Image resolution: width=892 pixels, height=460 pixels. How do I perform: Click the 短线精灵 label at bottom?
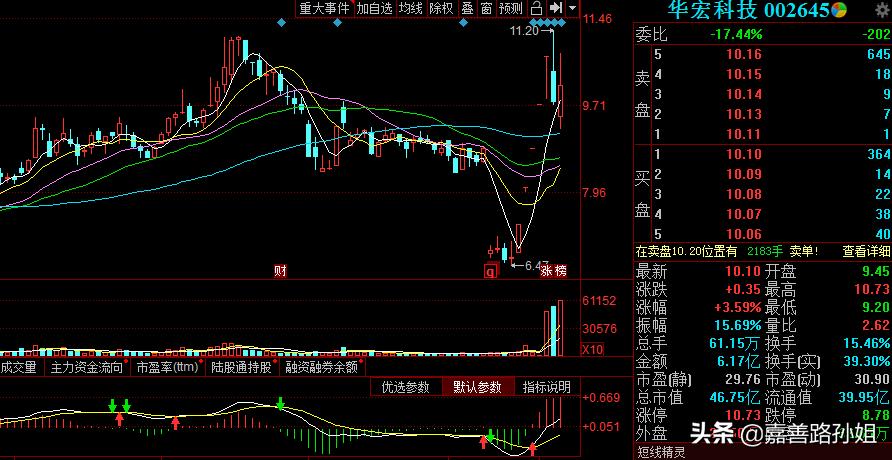click(662, 453)
